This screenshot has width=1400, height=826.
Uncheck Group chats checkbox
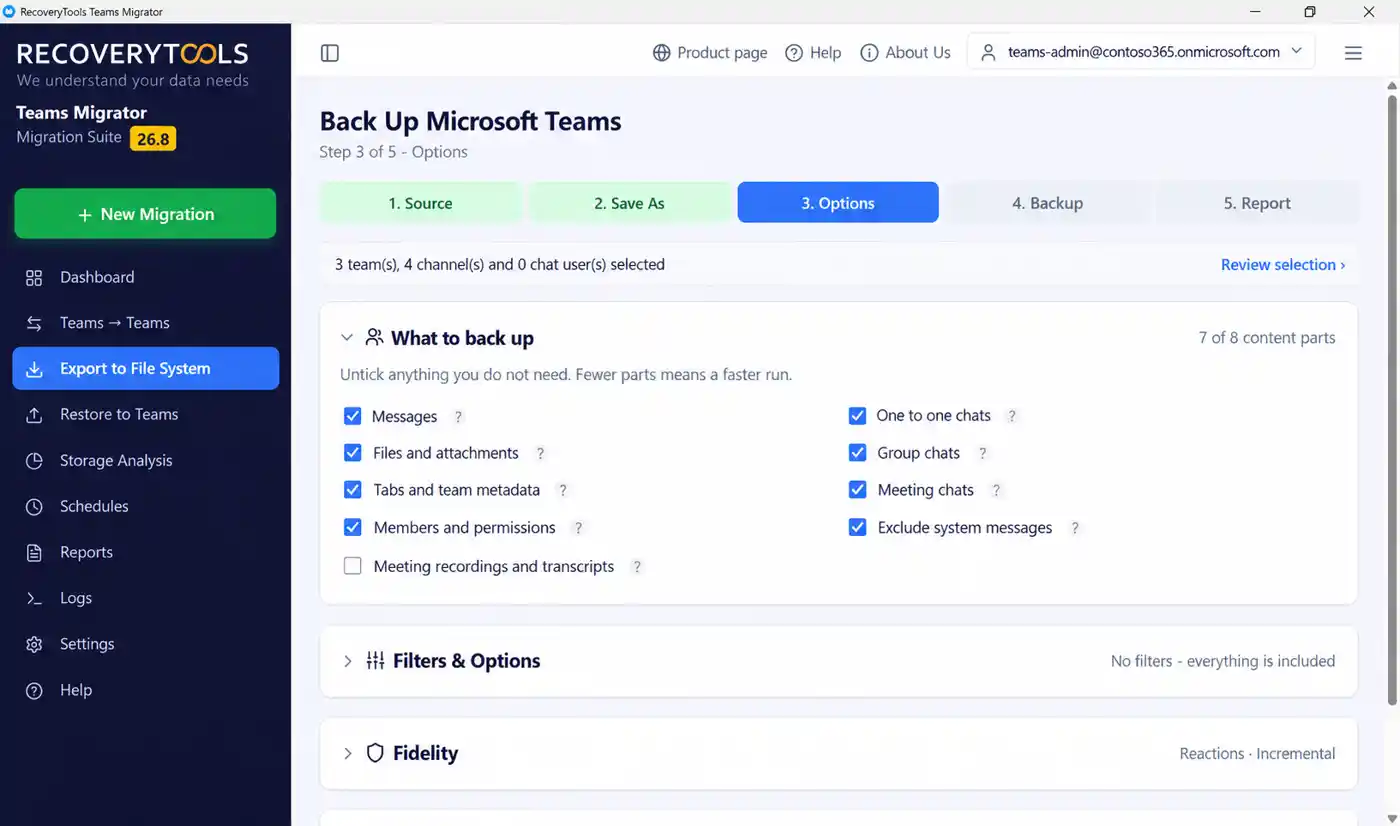point(857,453)
